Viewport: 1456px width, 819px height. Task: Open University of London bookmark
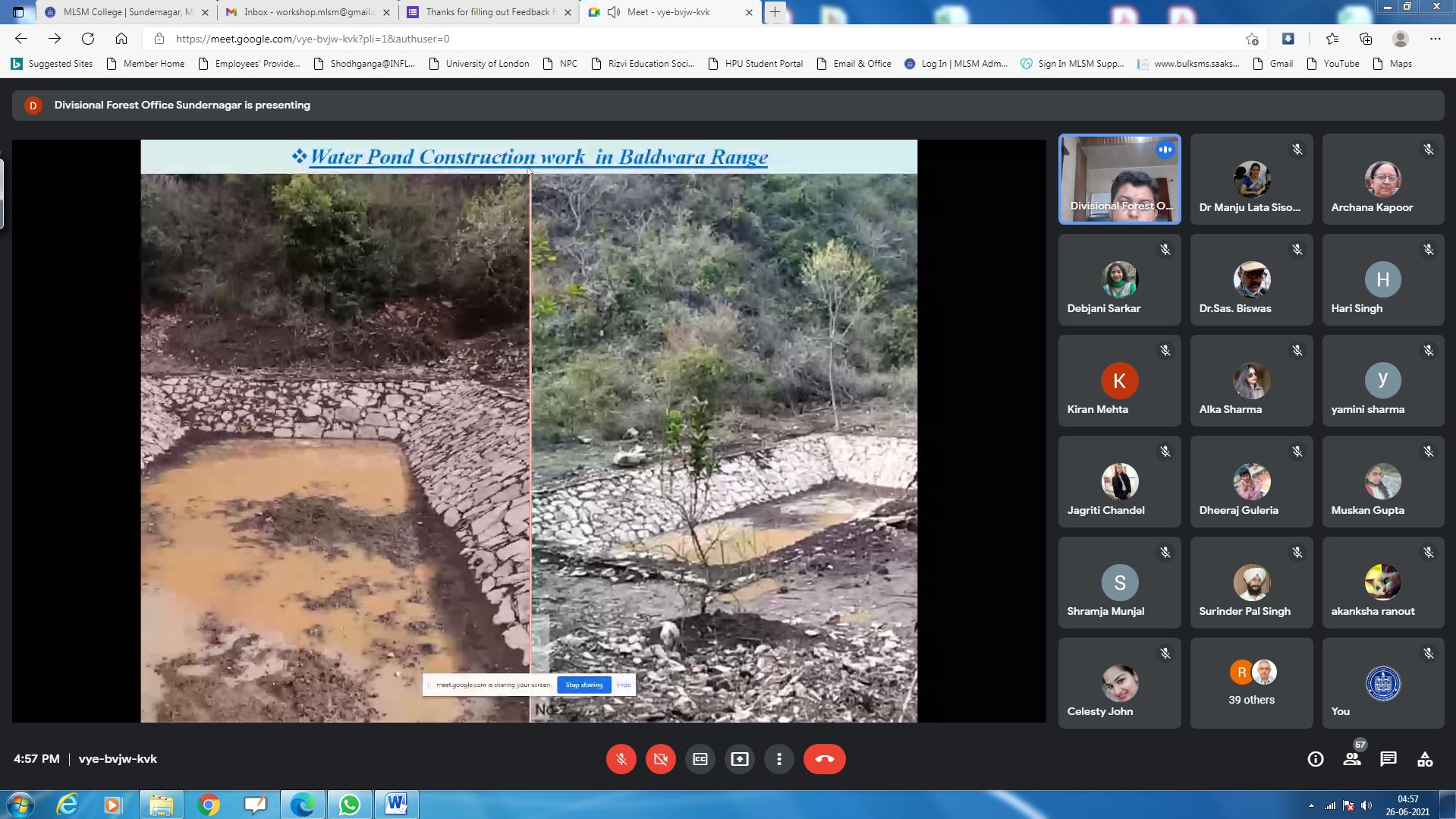[479, 64]
